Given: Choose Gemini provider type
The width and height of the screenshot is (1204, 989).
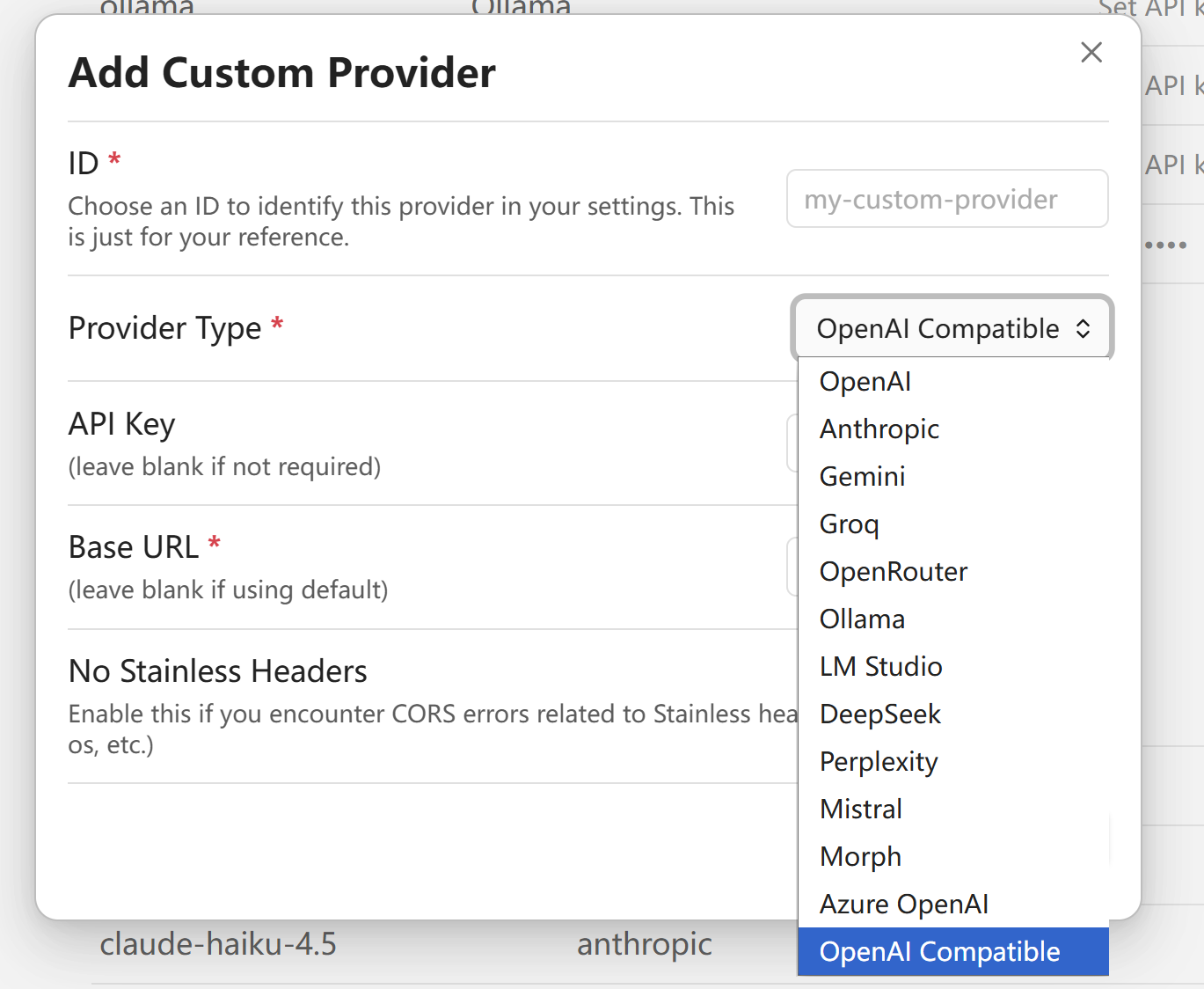Looking at the screenshot, I should pos(953,477).
